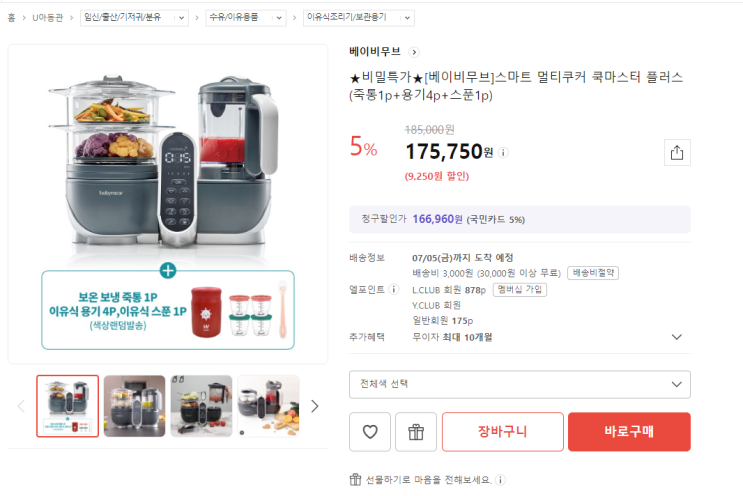The width and height of the screenshot is (743, 496).
Task: Show next thumbnails with right arrow
Action: click(314, 406)
